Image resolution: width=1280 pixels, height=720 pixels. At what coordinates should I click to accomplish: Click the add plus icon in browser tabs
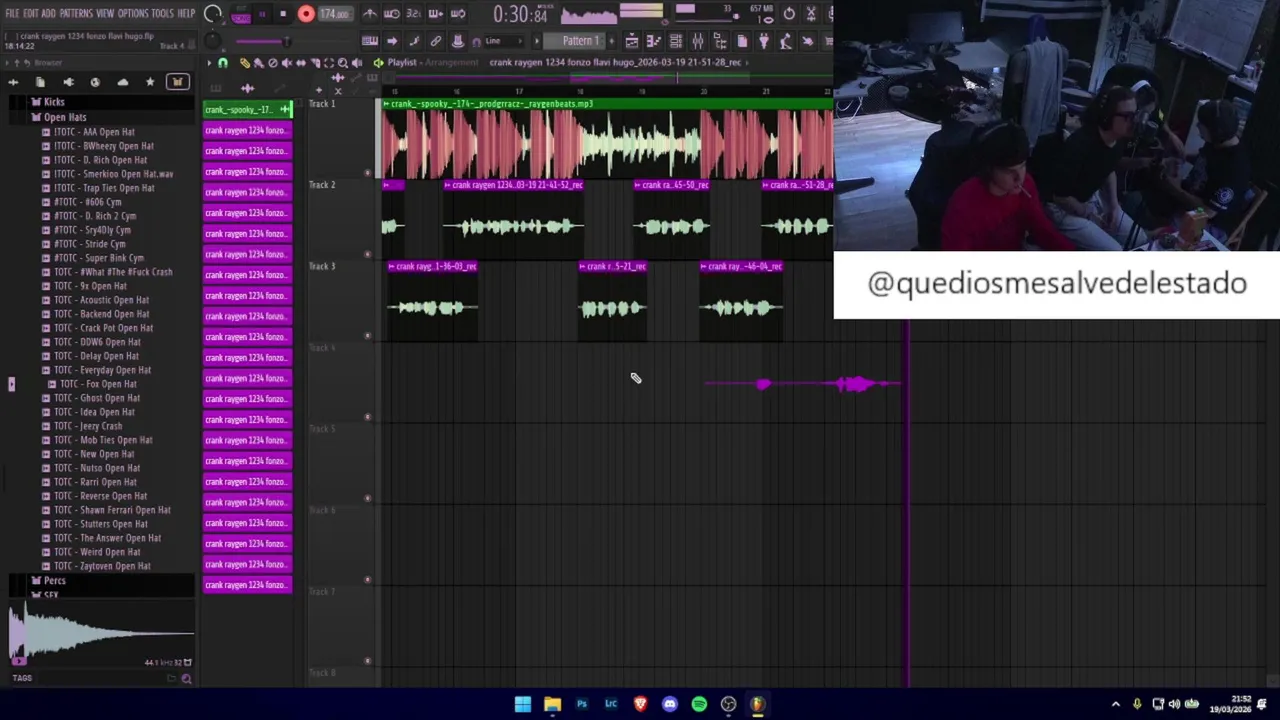tap(13, 82)
